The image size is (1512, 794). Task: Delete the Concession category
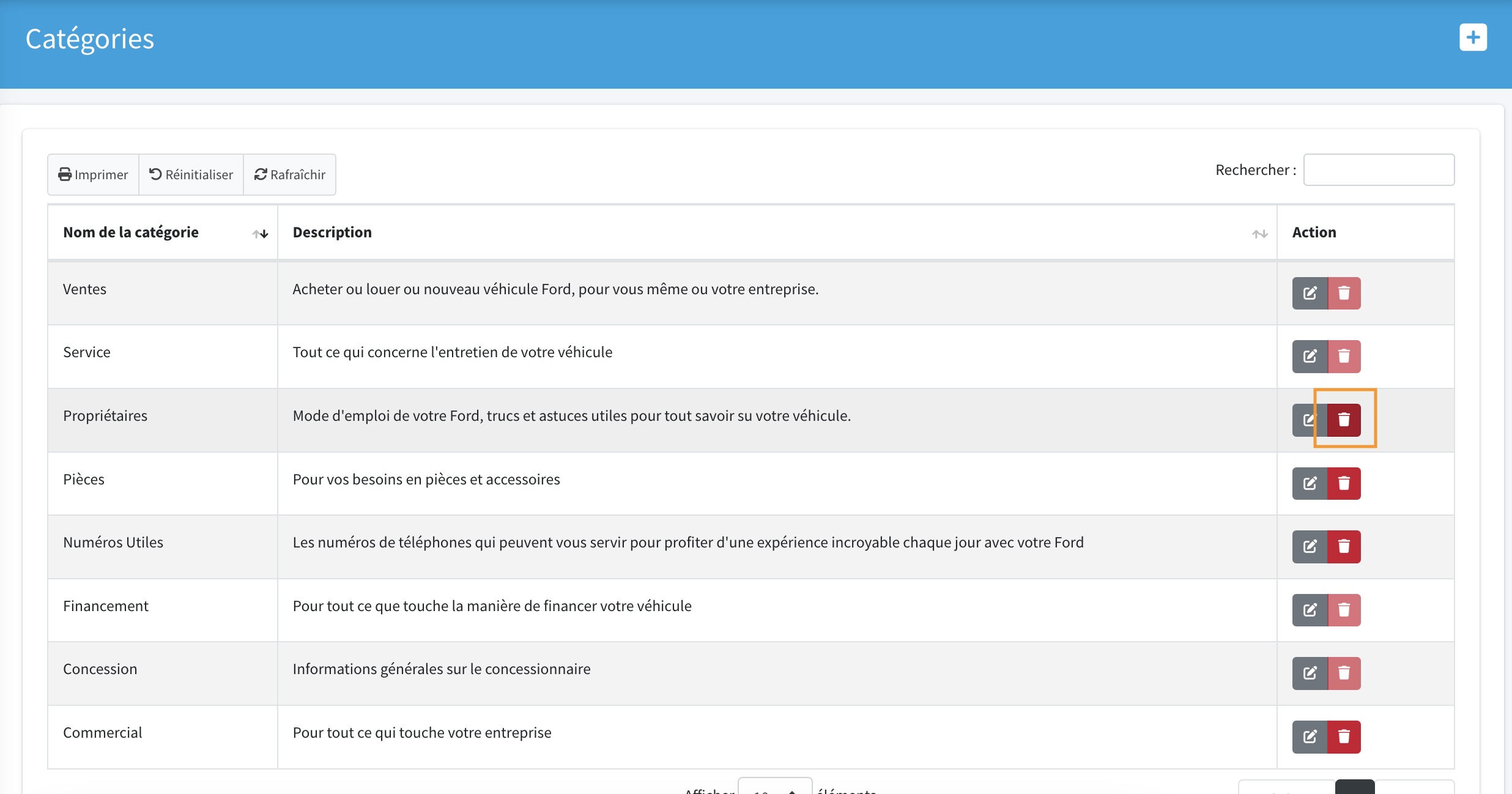click(x=1344, y=673)
